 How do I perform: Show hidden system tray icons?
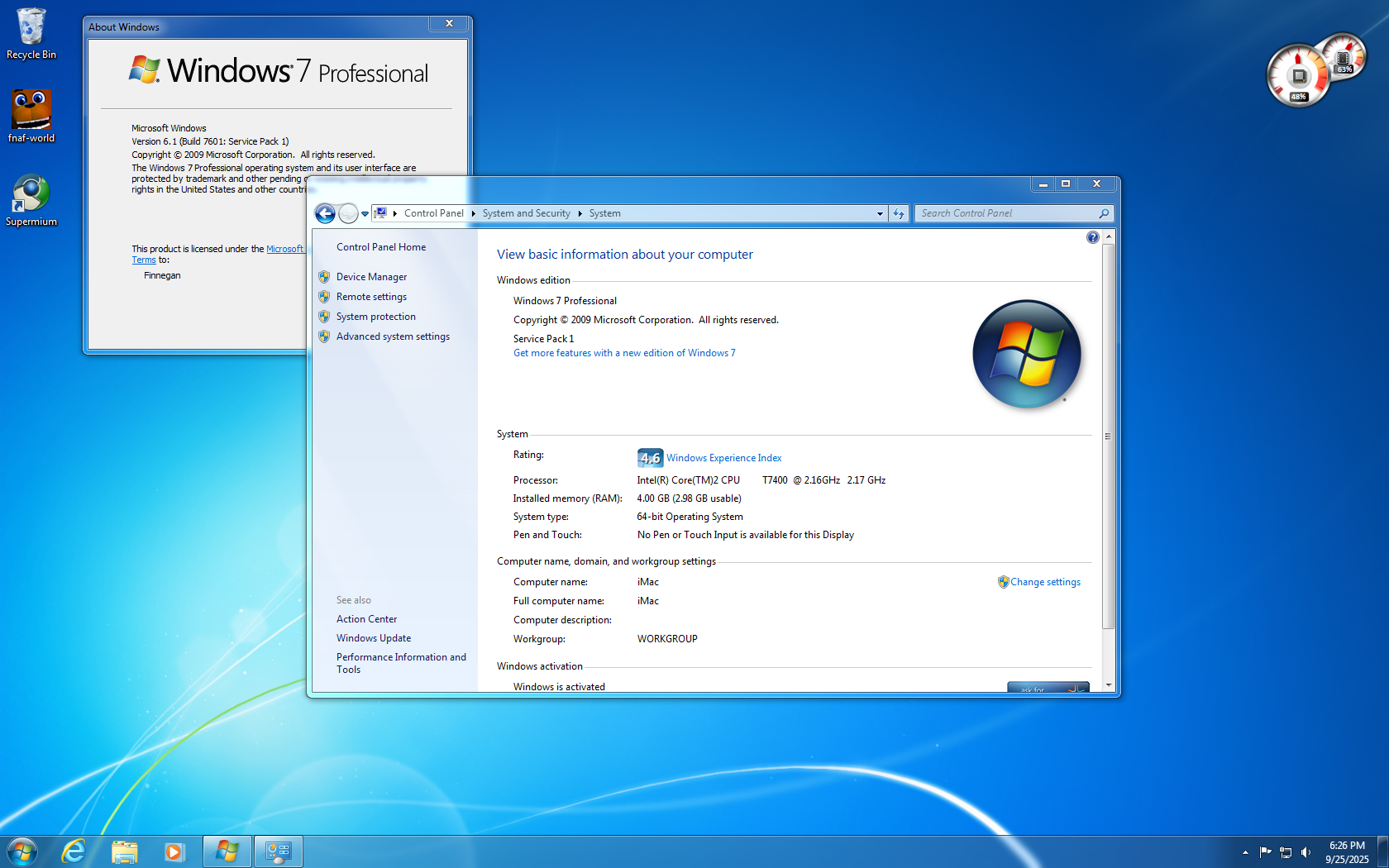tap(1245, 852)
